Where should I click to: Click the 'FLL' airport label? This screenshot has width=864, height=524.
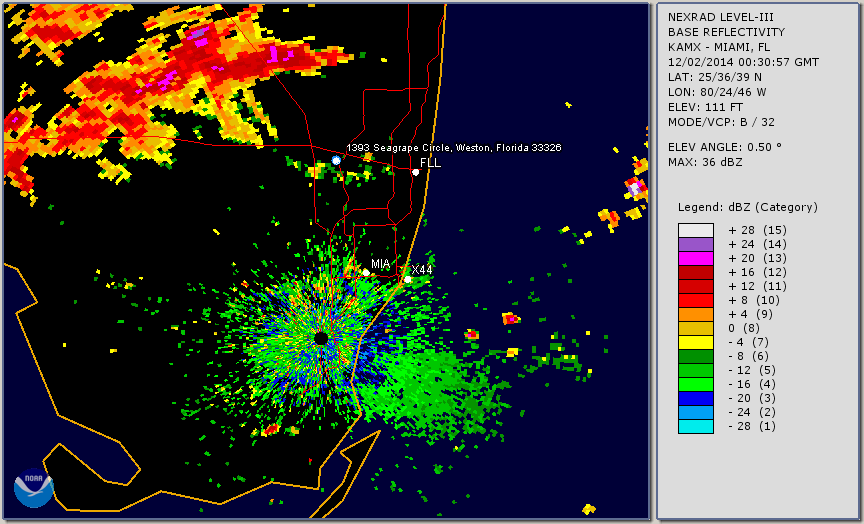[x=430, y=163]
